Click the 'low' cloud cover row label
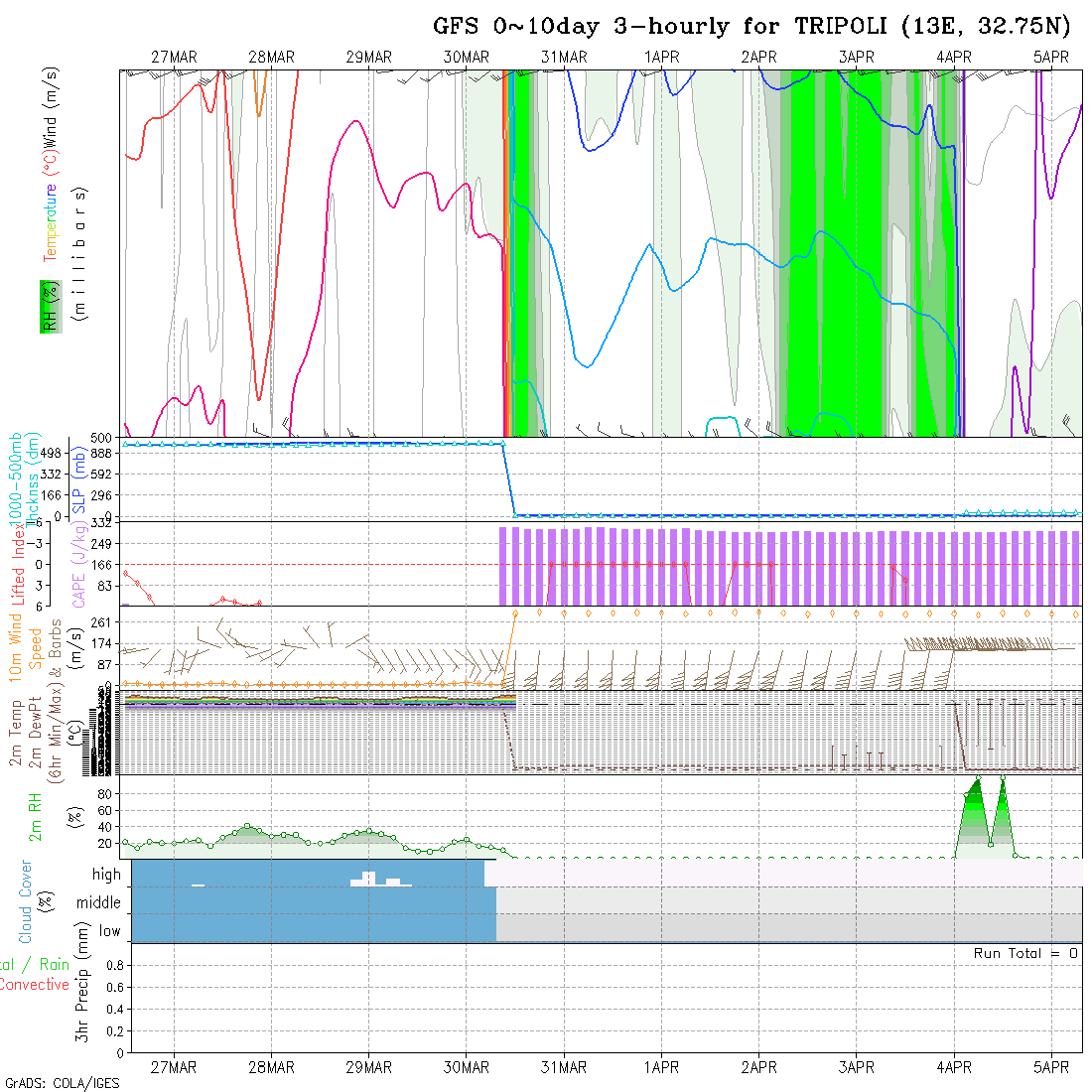 coord(109,931)
